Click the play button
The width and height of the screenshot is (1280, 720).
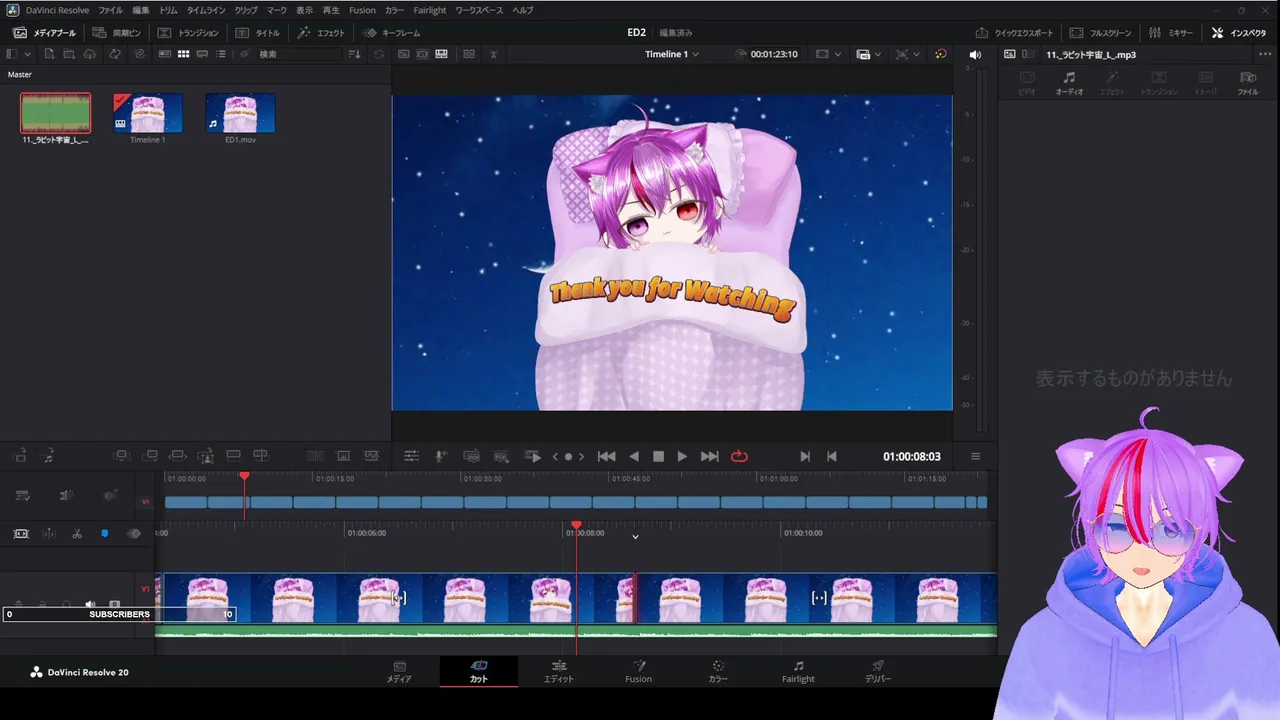pos(682,456)
